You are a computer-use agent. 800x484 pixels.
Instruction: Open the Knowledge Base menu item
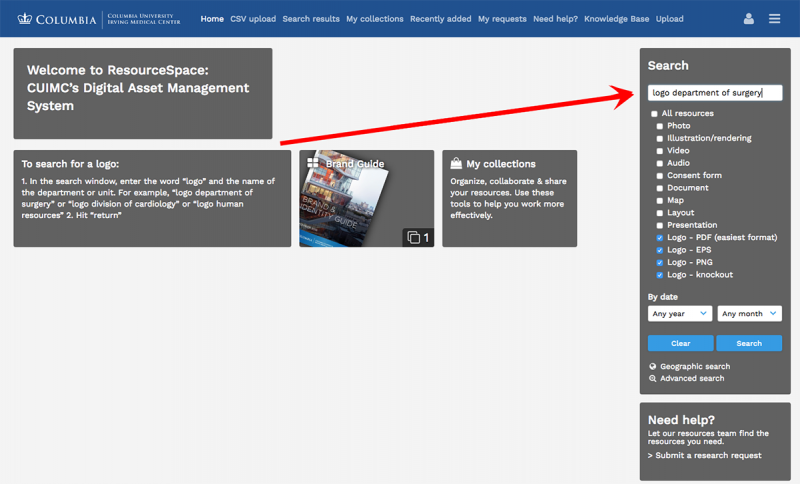click(616, 19)
